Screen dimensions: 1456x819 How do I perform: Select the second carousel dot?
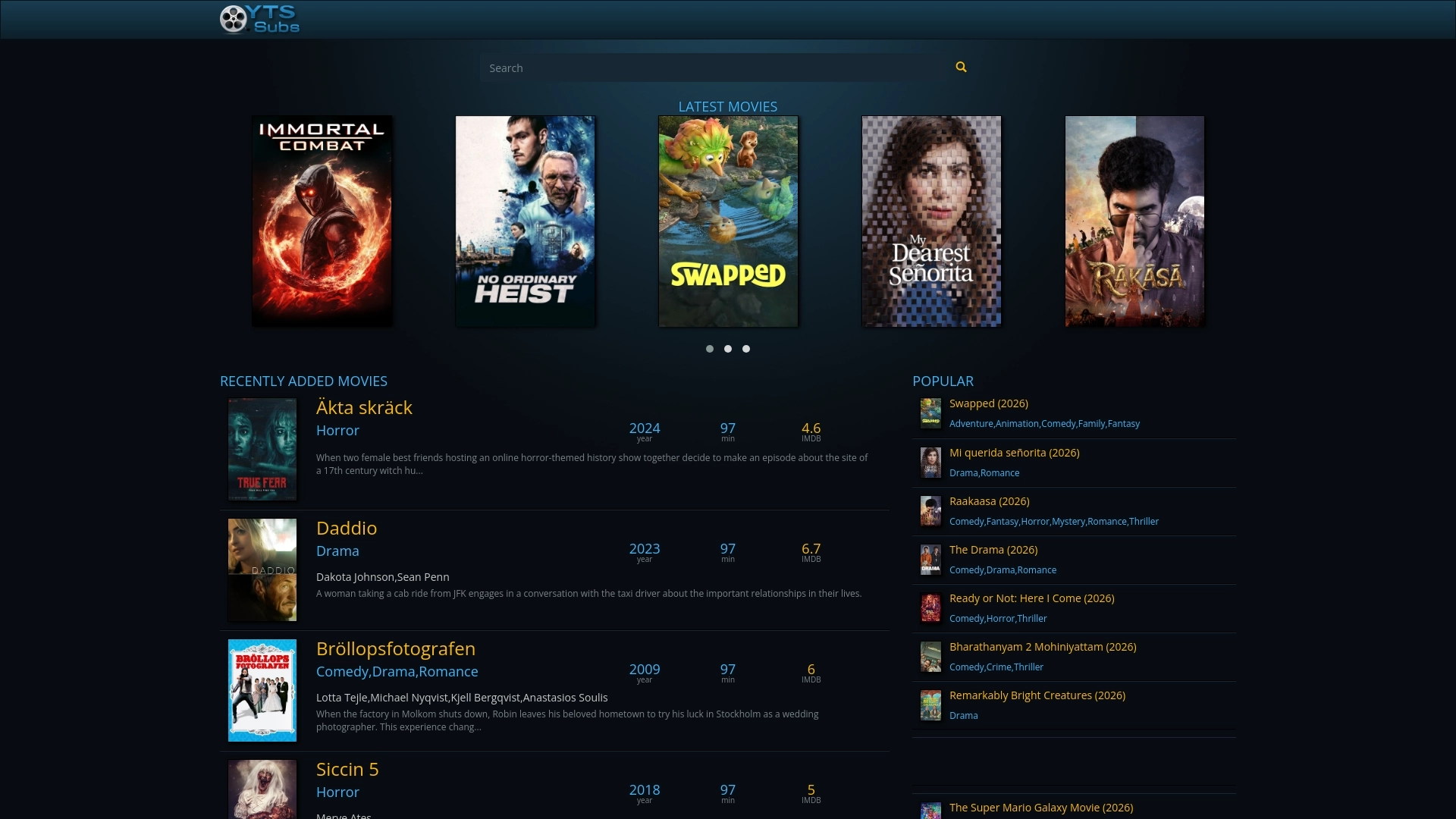coord(728,349)
